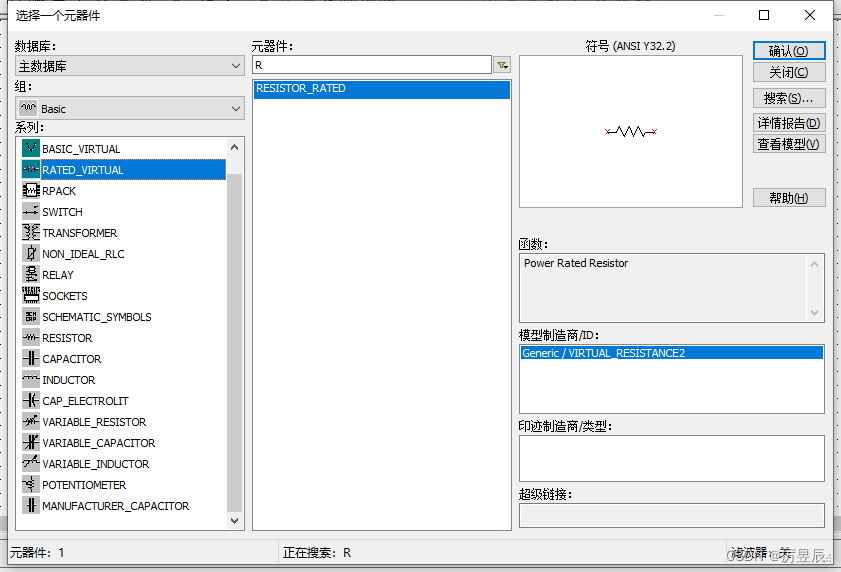Expand the 组 (group) Basic dropdown
The height and width of the screenshot is (572, 841).
[x=129, y=108]
